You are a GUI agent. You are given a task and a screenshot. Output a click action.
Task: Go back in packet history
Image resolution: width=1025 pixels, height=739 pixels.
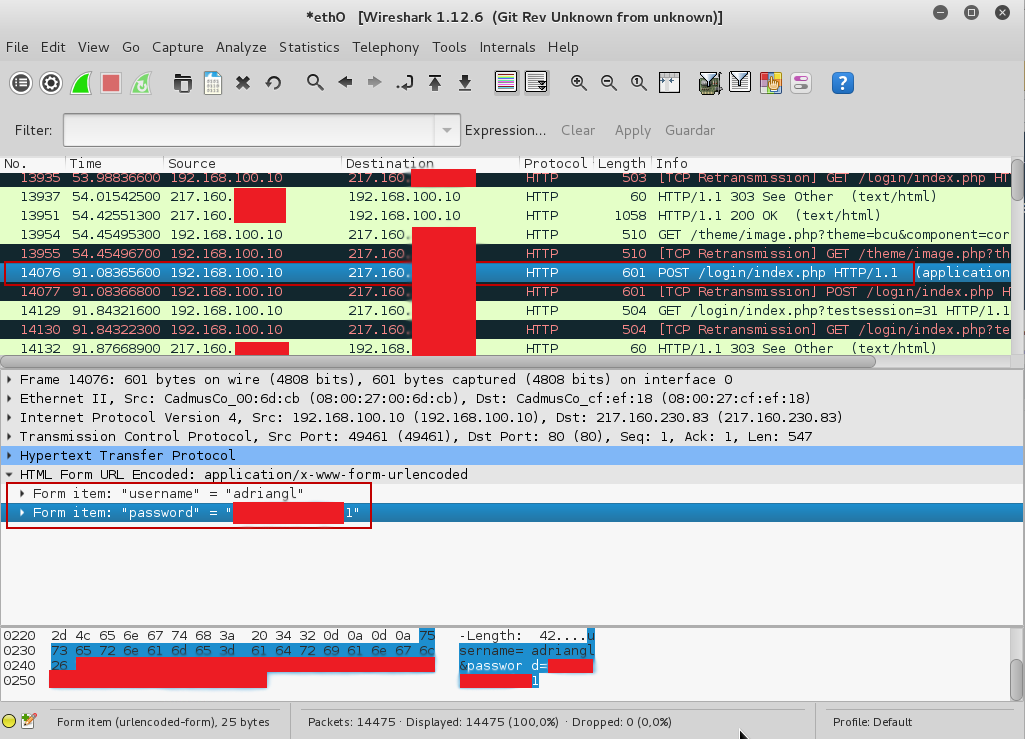pyautogui.click(x=345, y=82)
